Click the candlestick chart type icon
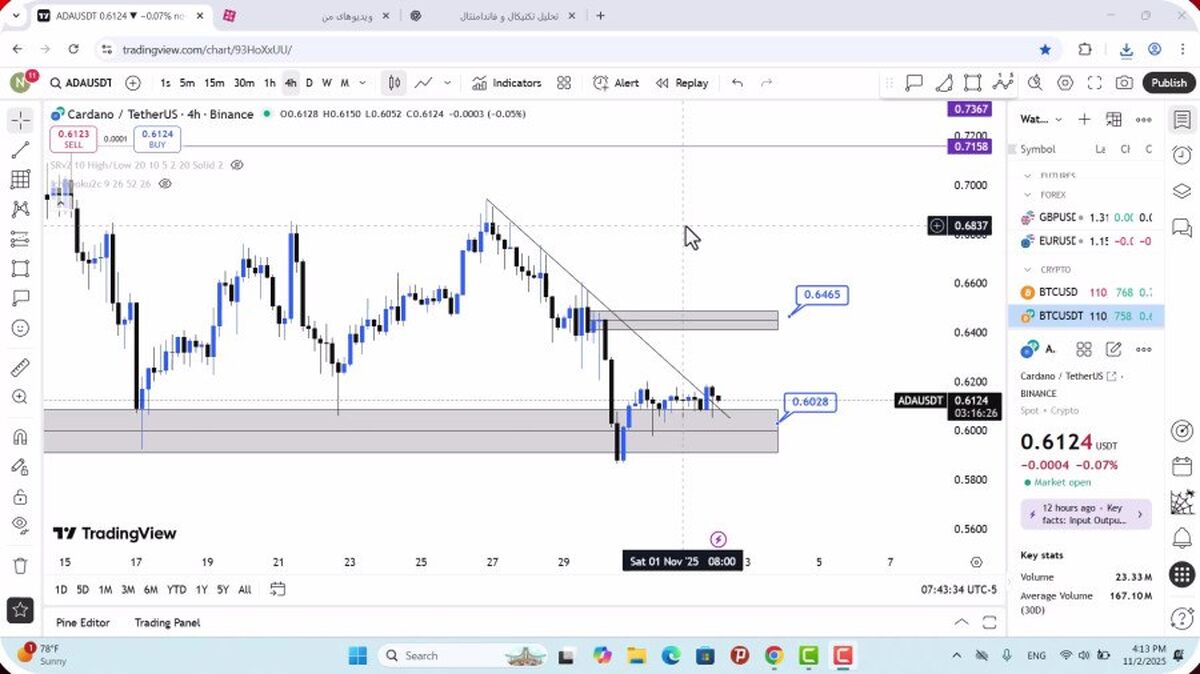 pyautogui.click(x=395, y=83)
